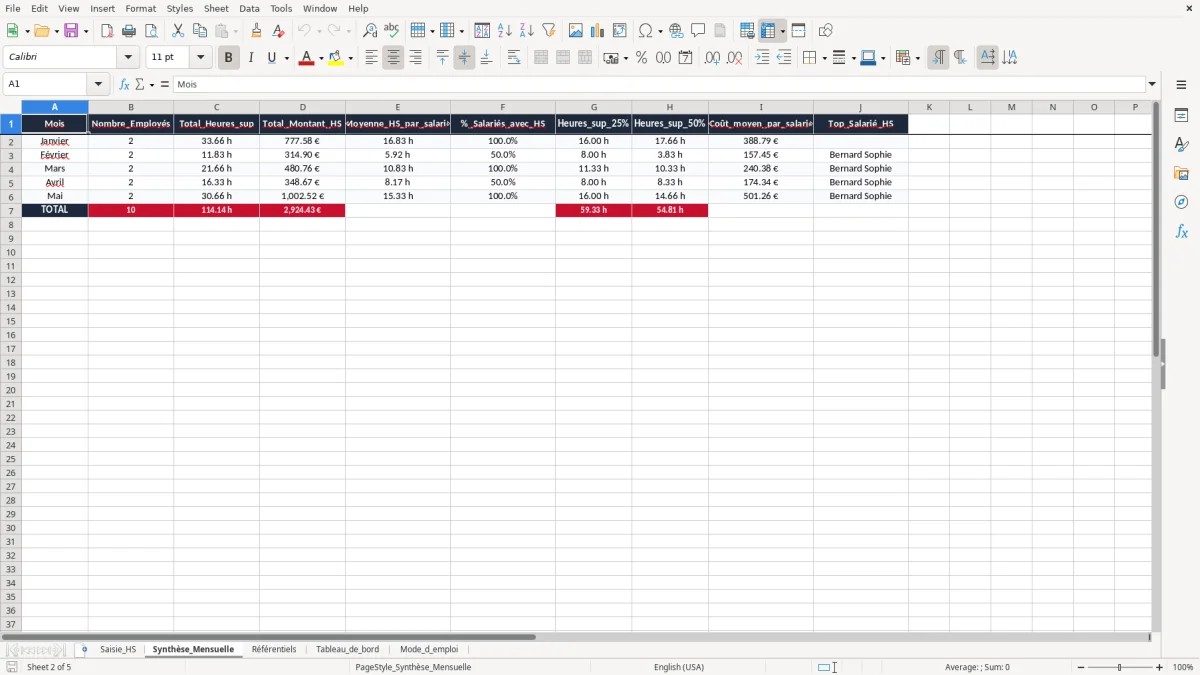Open the Conditional Formatting dropdown arrow
Image resolution: width=1200 pixels, height=675 pixels.
click(x=917, y=58)
